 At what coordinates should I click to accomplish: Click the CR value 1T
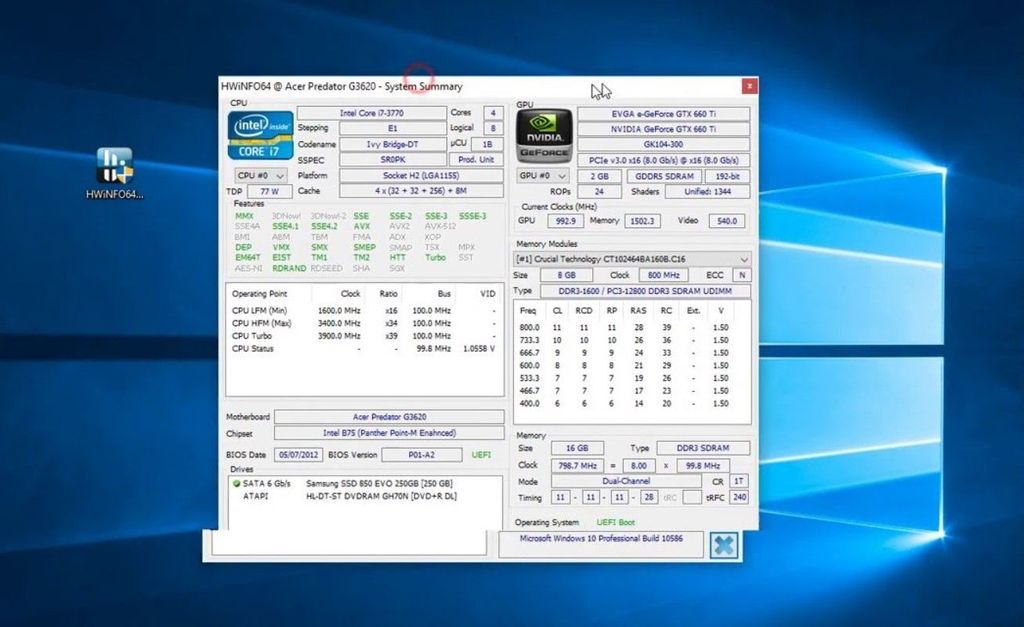point(739,481)
